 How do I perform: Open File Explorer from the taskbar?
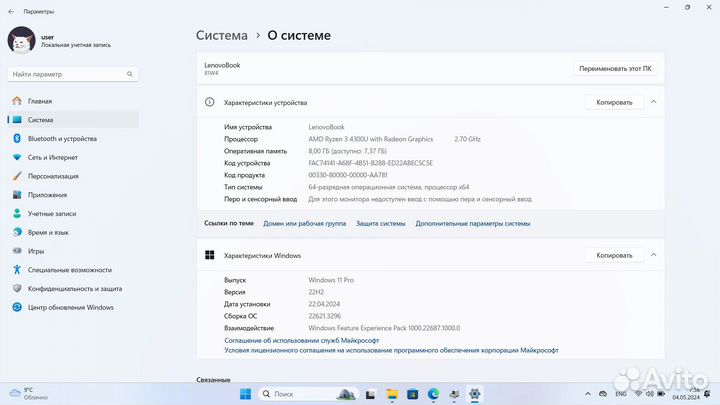click(392, 394)
